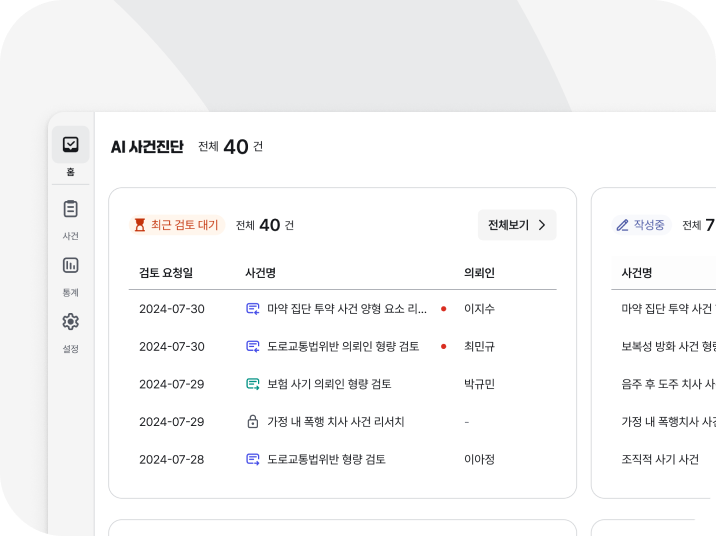Open the 전체보기 button
Image resolution: width=716 pixels, height=536 pixels.
tap(517, 225)
